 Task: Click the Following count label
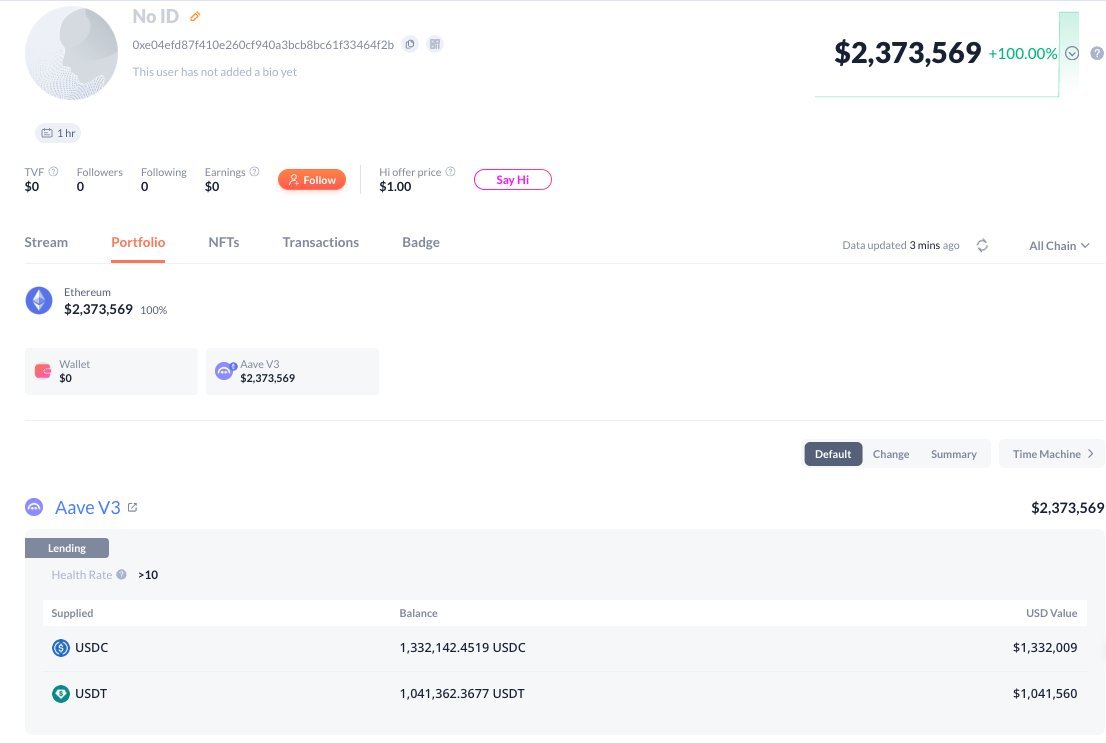click(164, 172)
